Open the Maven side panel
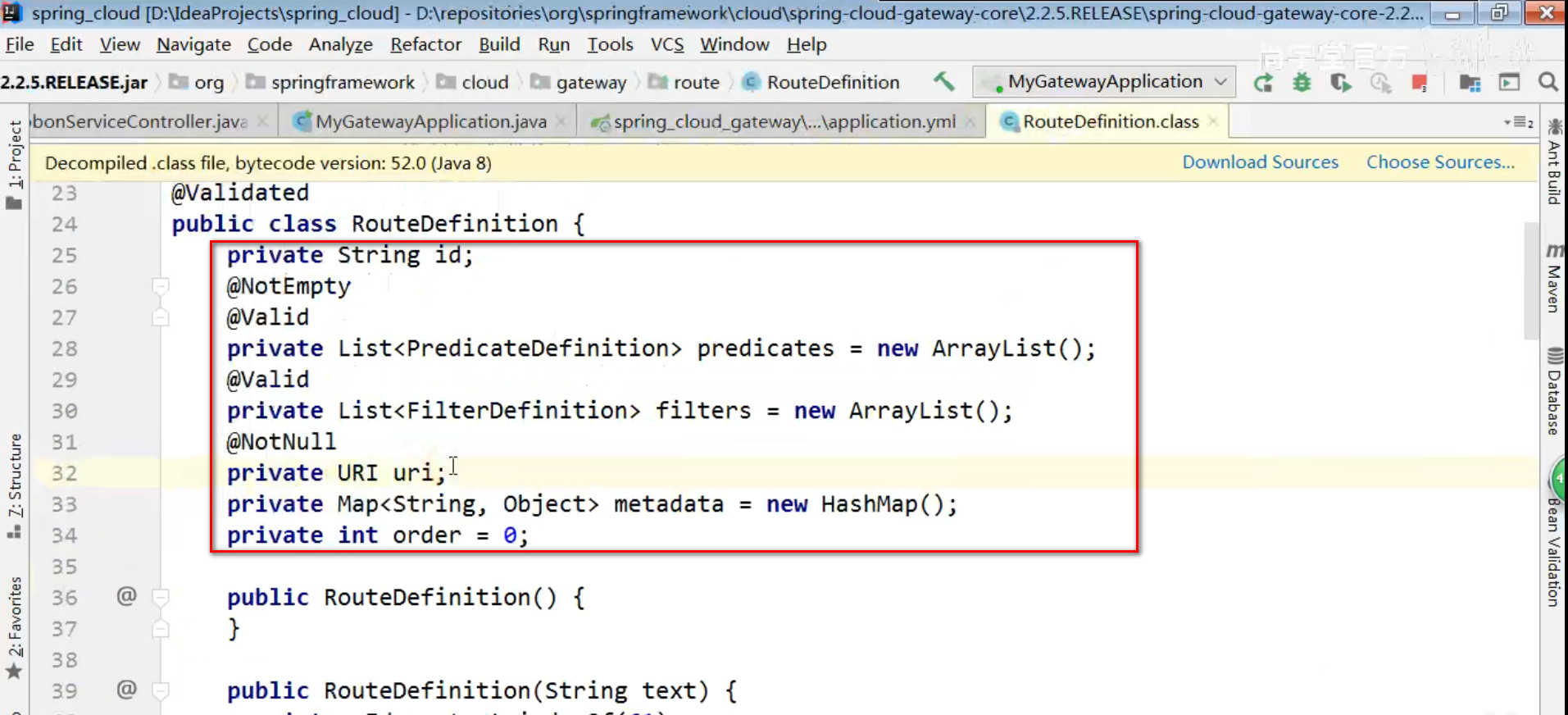 1554,278
